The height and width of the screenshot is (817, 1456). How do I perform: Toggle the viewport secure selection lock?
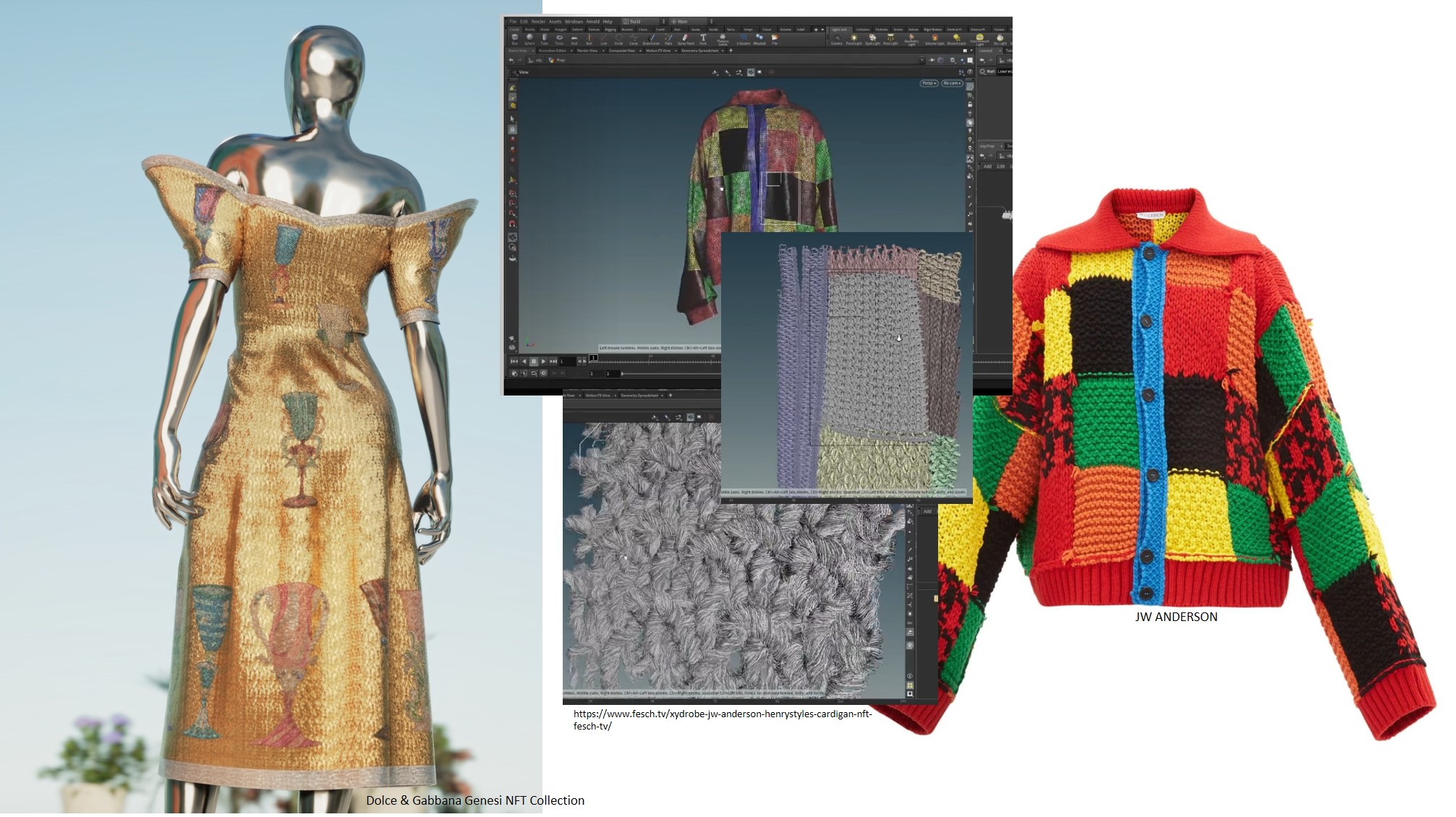tap(512, 129)
